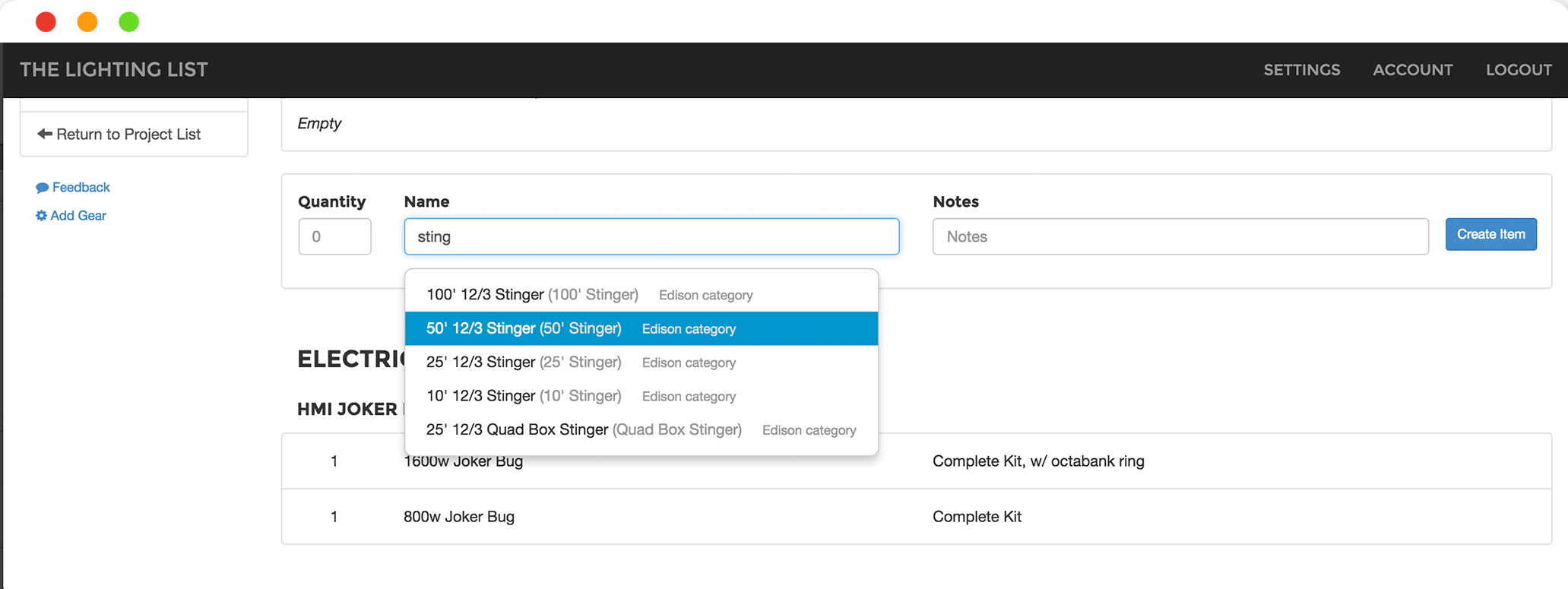Select 50' 12/3 Stinger suggestion

click(641, 328)
